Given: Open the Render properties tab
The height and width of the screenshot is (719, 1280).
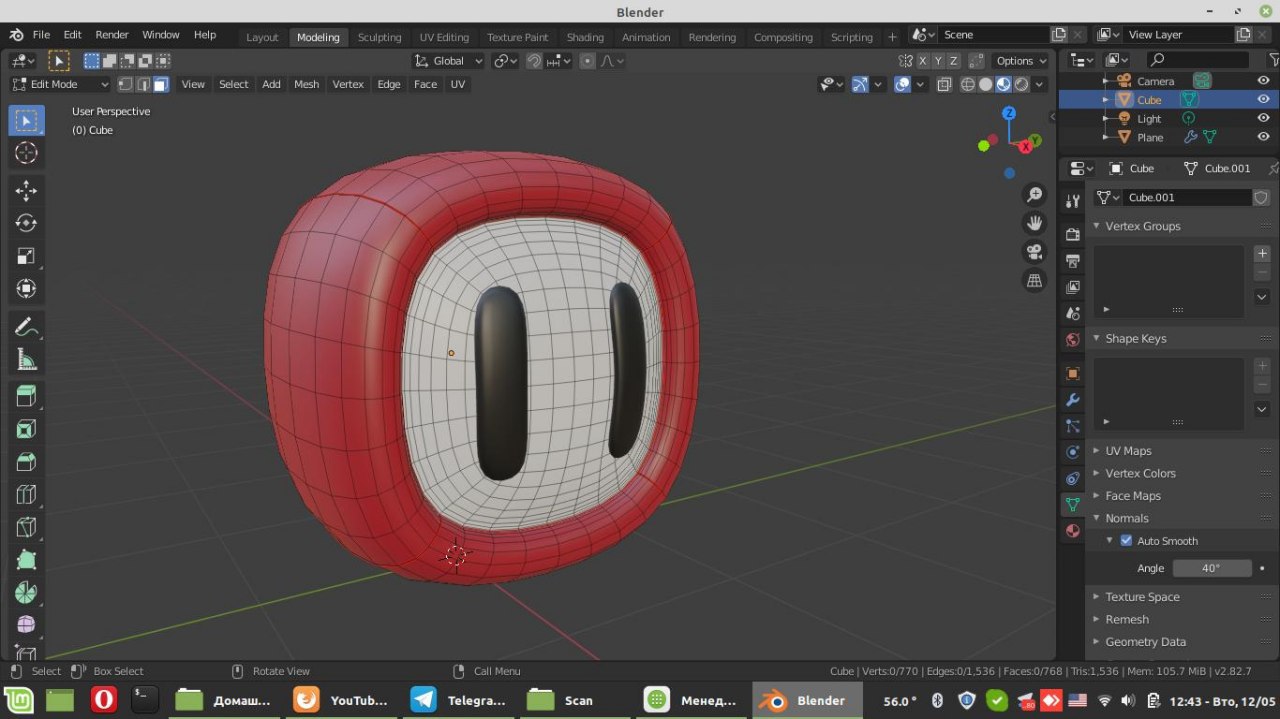Looking at the screenshot, I should click(1072, 235).
